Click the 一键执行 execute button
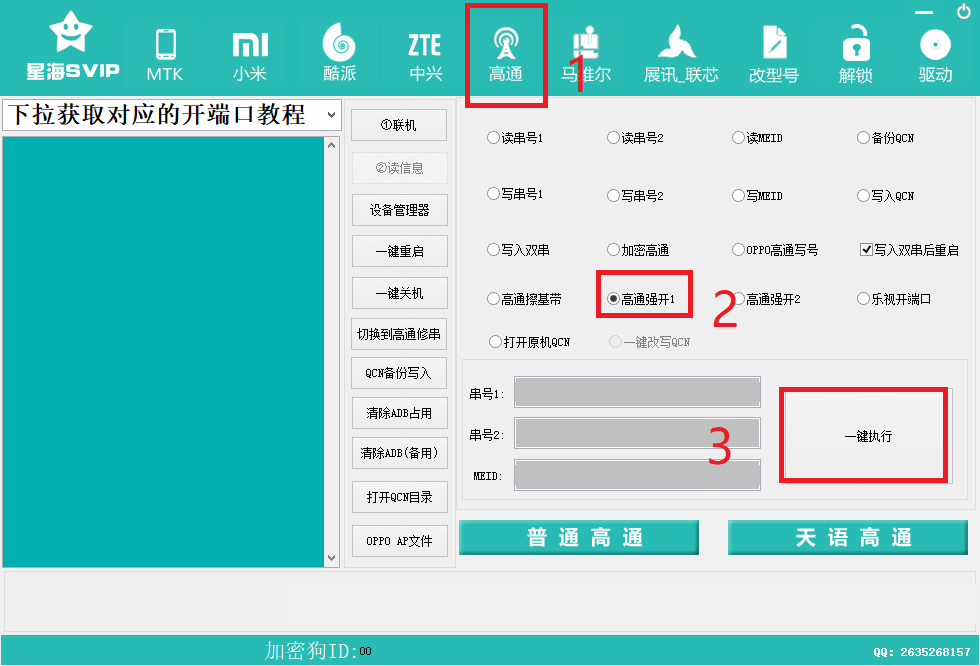The image size is (980, 666). 868,436
